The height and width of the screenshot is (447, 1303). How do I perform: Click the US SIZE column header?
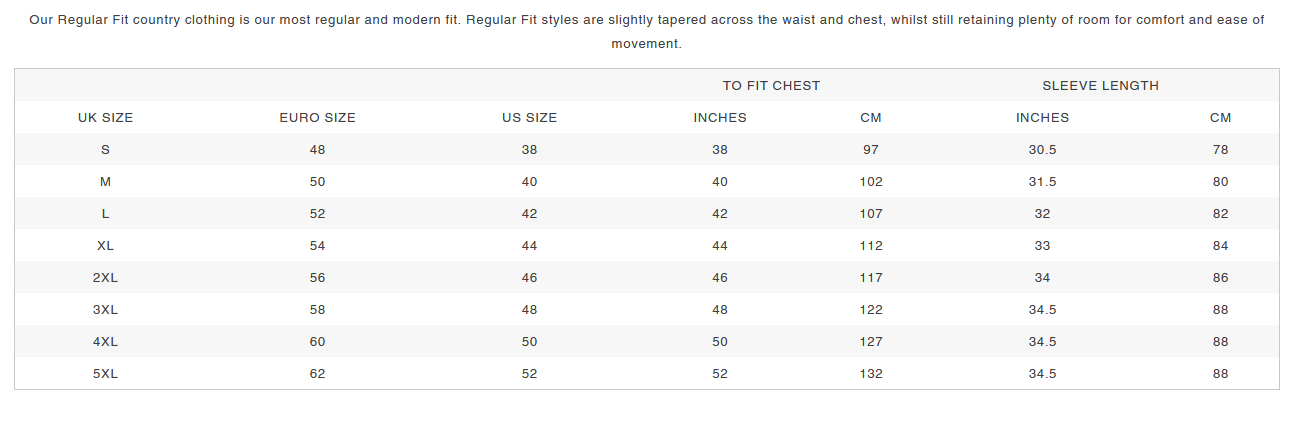pos(529,117)
